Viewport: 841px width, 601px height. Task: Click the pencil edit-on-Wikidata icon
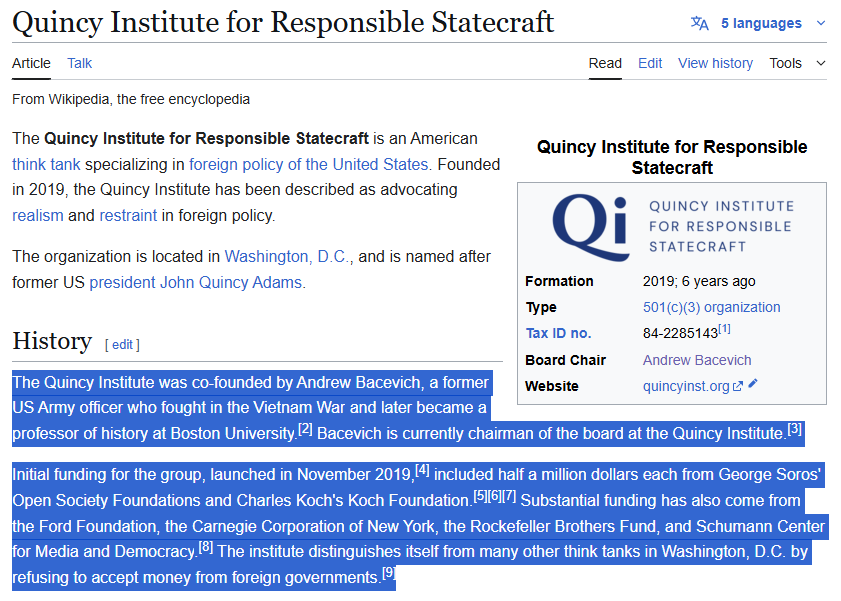[x=753, y=383]
